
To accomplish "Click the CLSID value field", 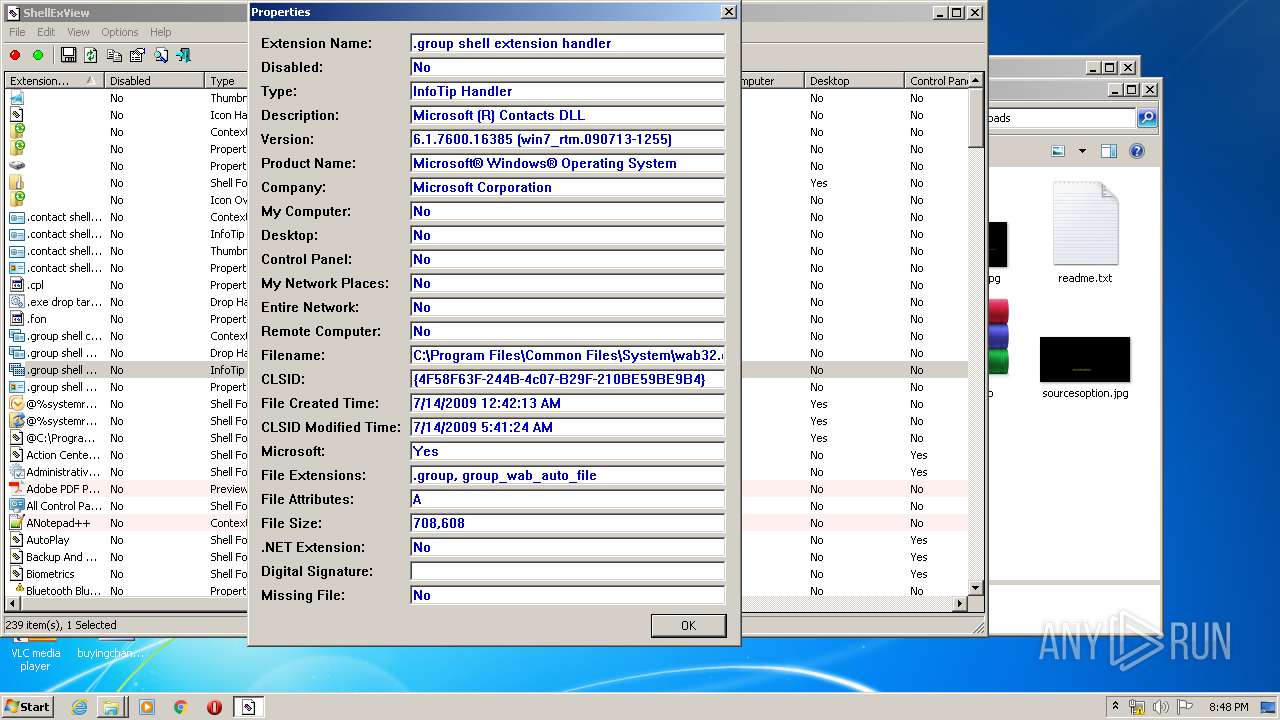I will pos(567,379).
